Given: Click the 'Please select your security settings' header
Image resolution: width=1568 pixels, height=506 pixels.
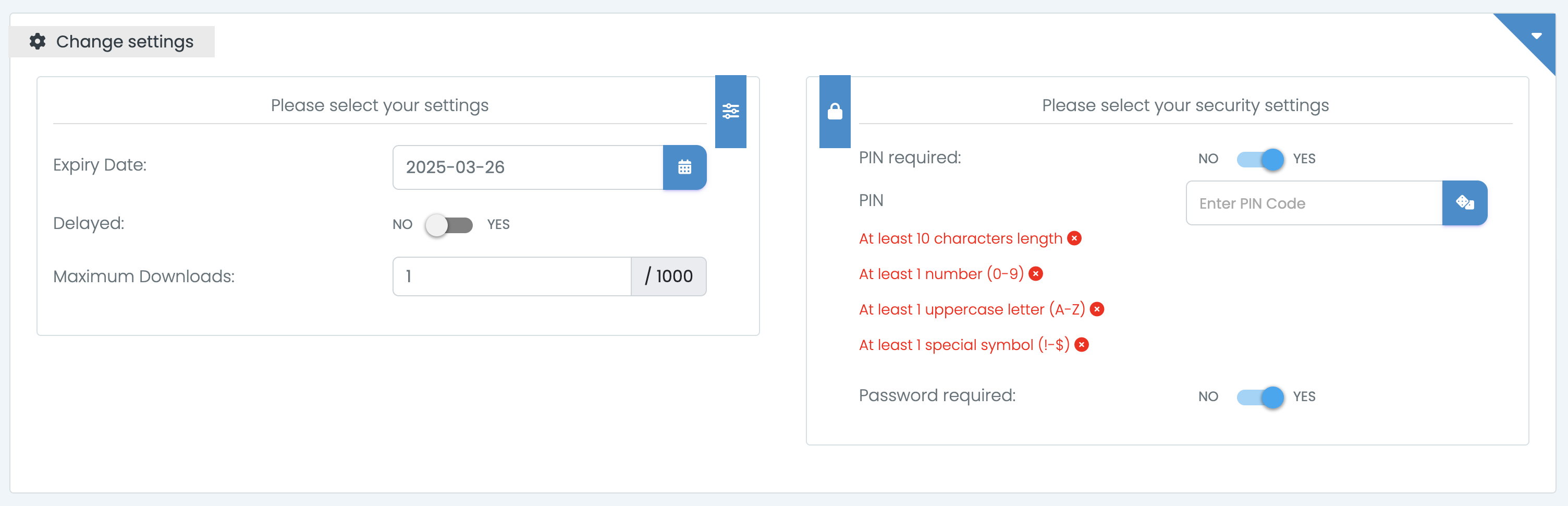Looking at the screenshot, I should (x=1185, y=105).
